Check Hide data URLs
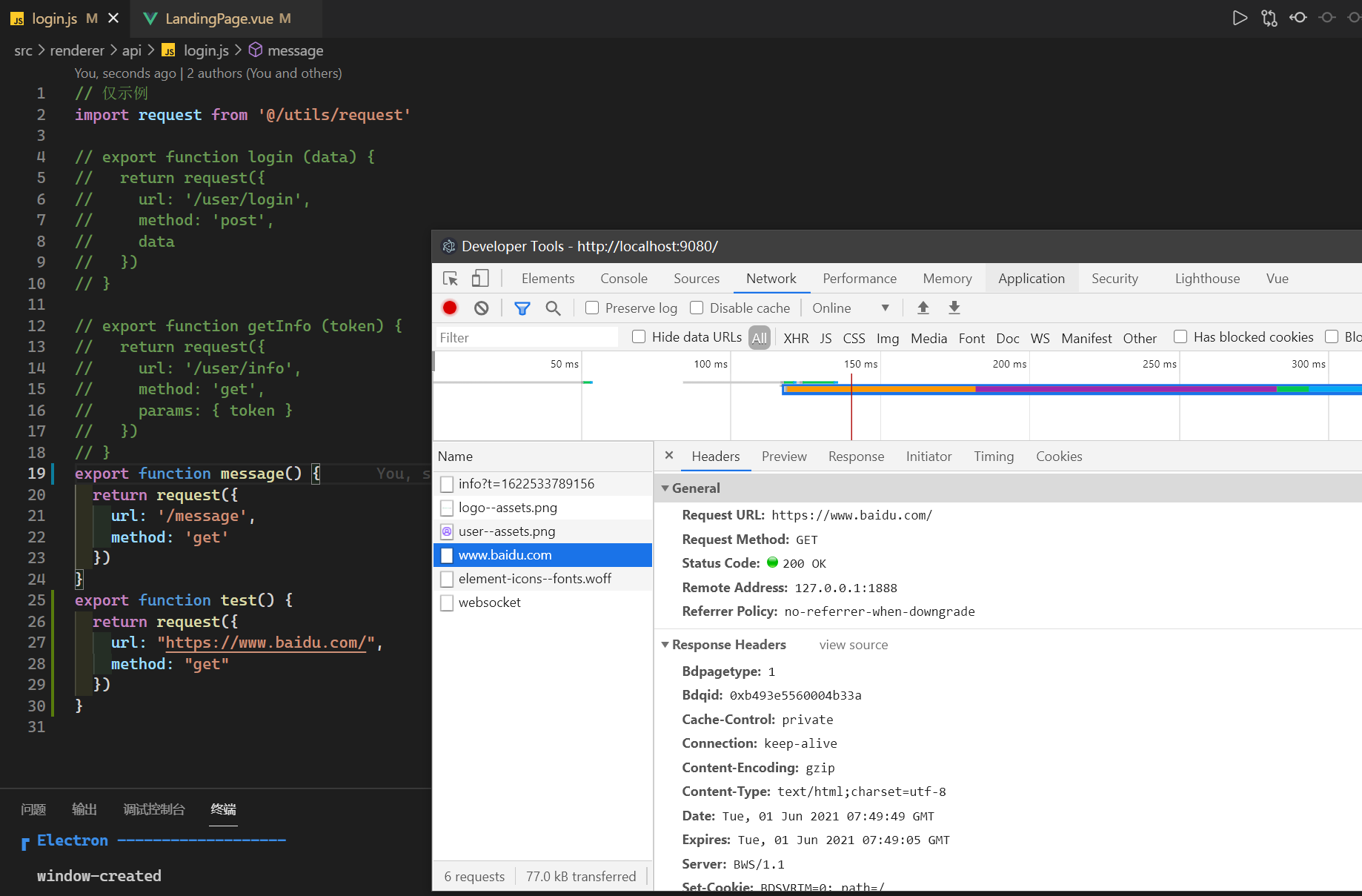 [x=638, y=336]
